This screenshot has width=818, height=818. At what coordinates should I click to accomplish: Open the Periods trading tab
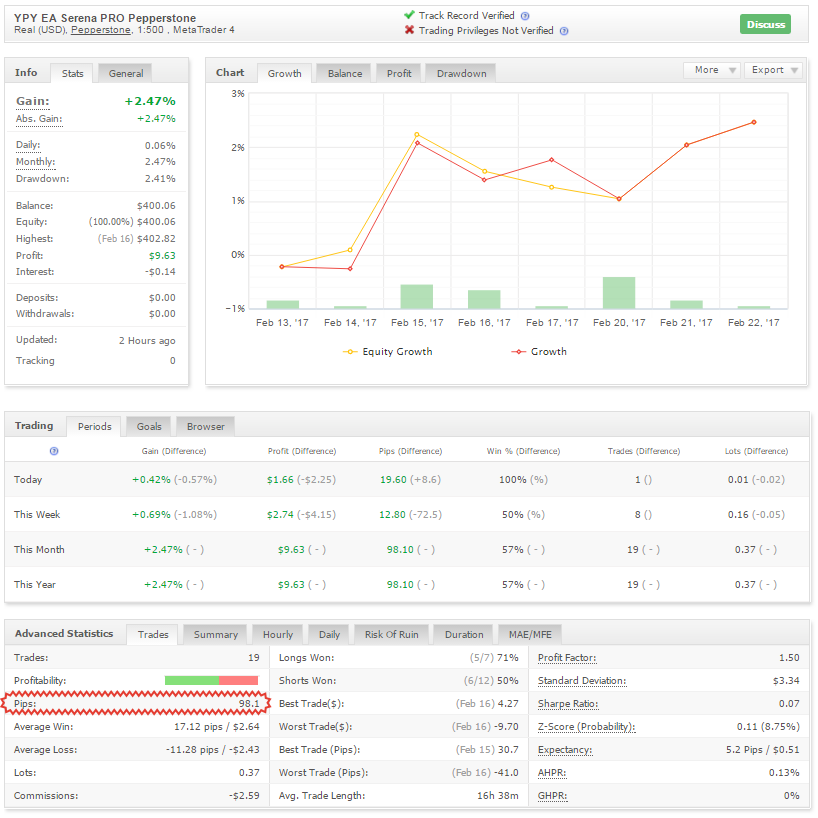tap(94, 427)
